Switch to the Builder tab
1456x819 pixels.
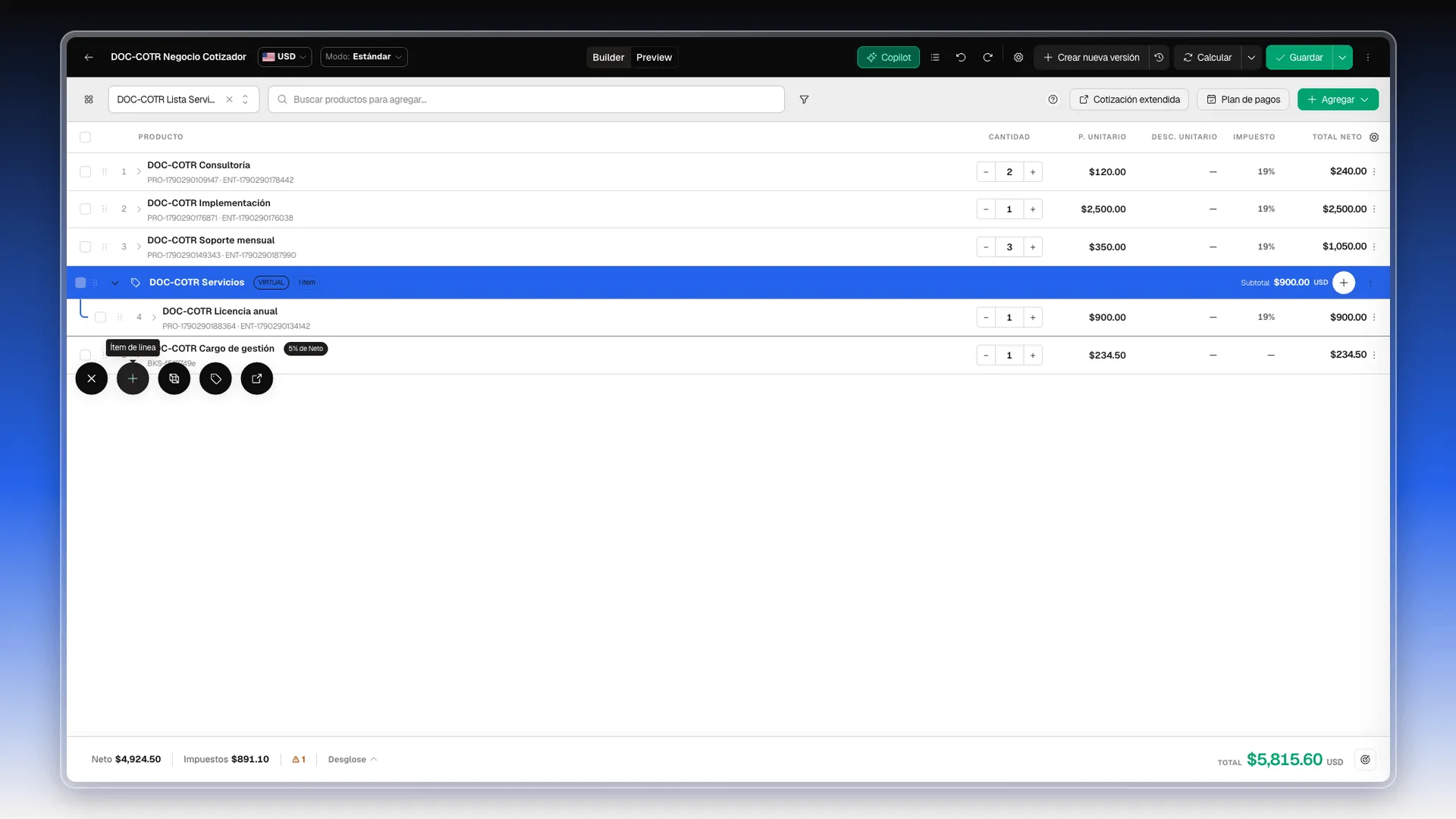[608, 58]
